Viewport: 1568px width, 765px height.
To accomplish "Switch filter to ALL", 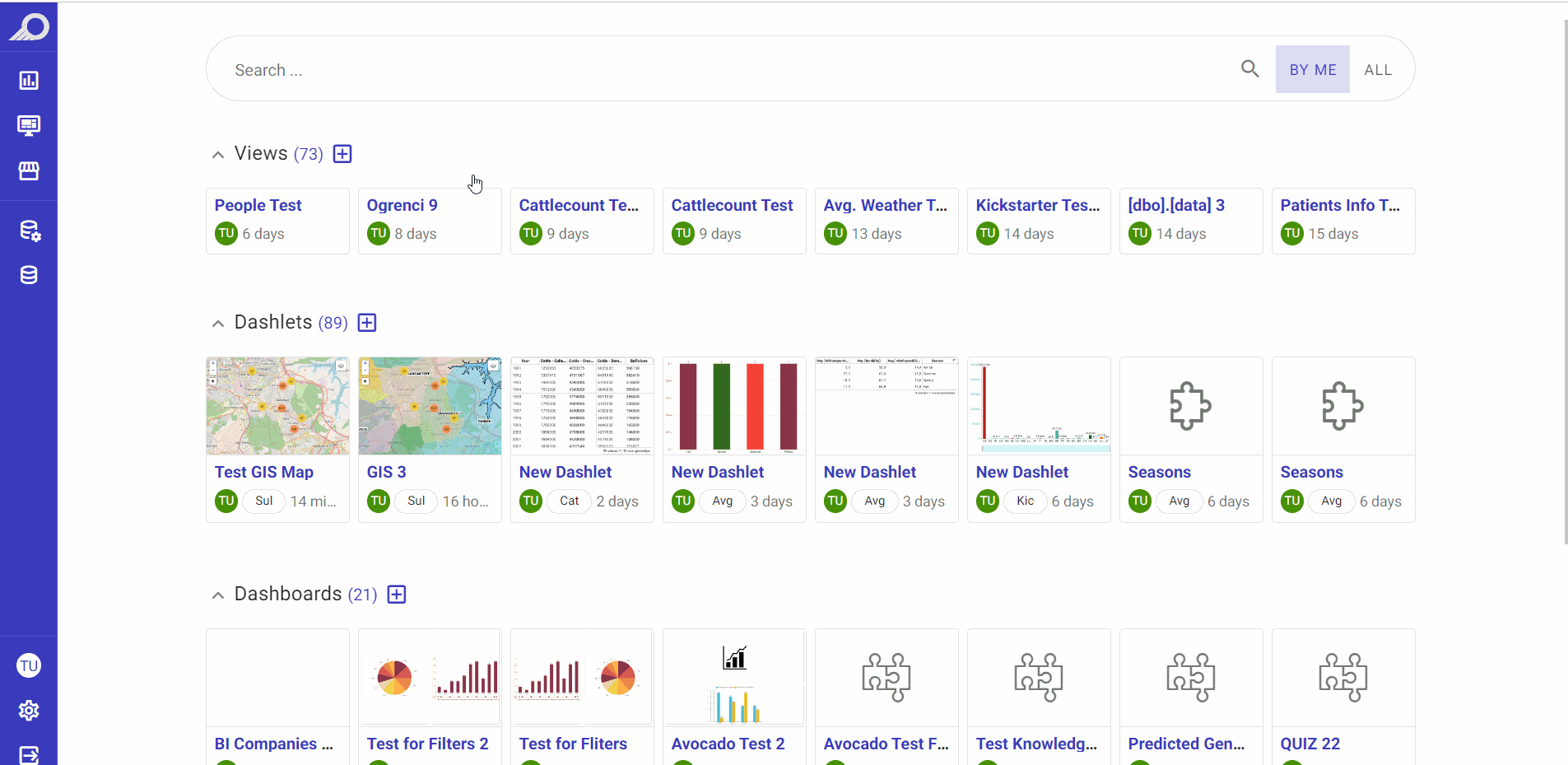I will 1377,69.
